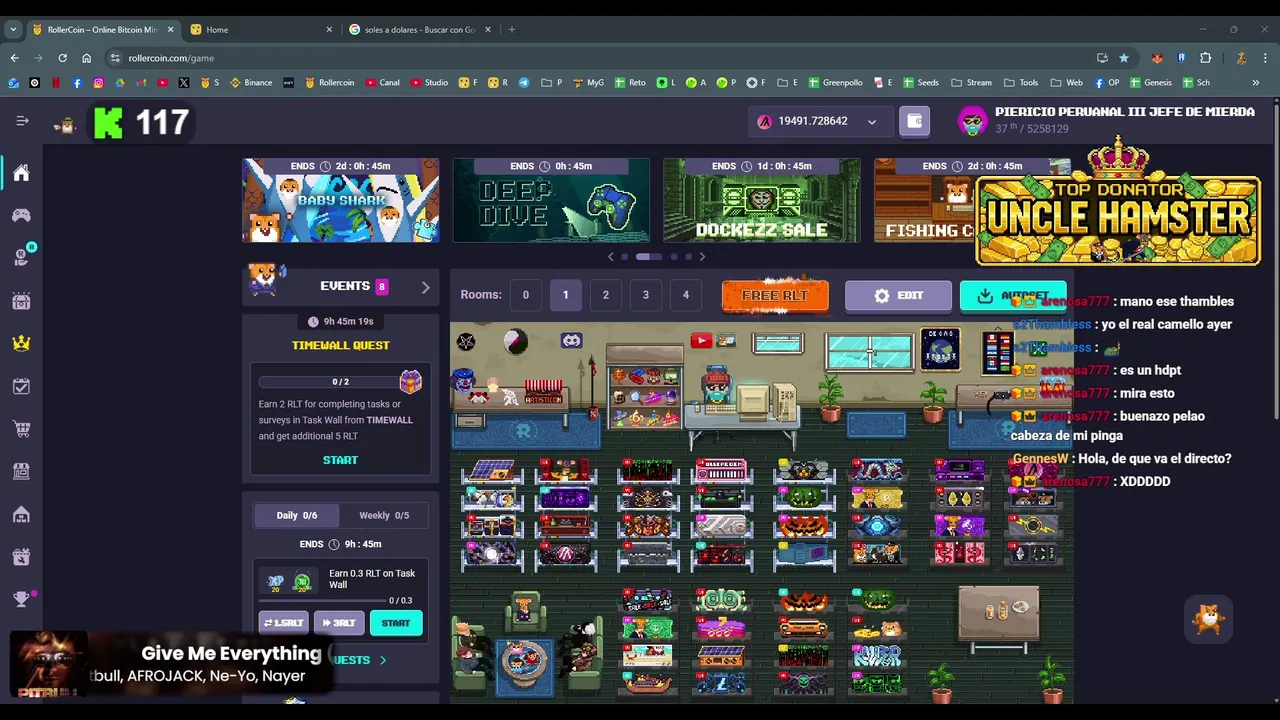This screenshot has width=1280, height=720.
Task: Select room 1
Action: (565, 295)
